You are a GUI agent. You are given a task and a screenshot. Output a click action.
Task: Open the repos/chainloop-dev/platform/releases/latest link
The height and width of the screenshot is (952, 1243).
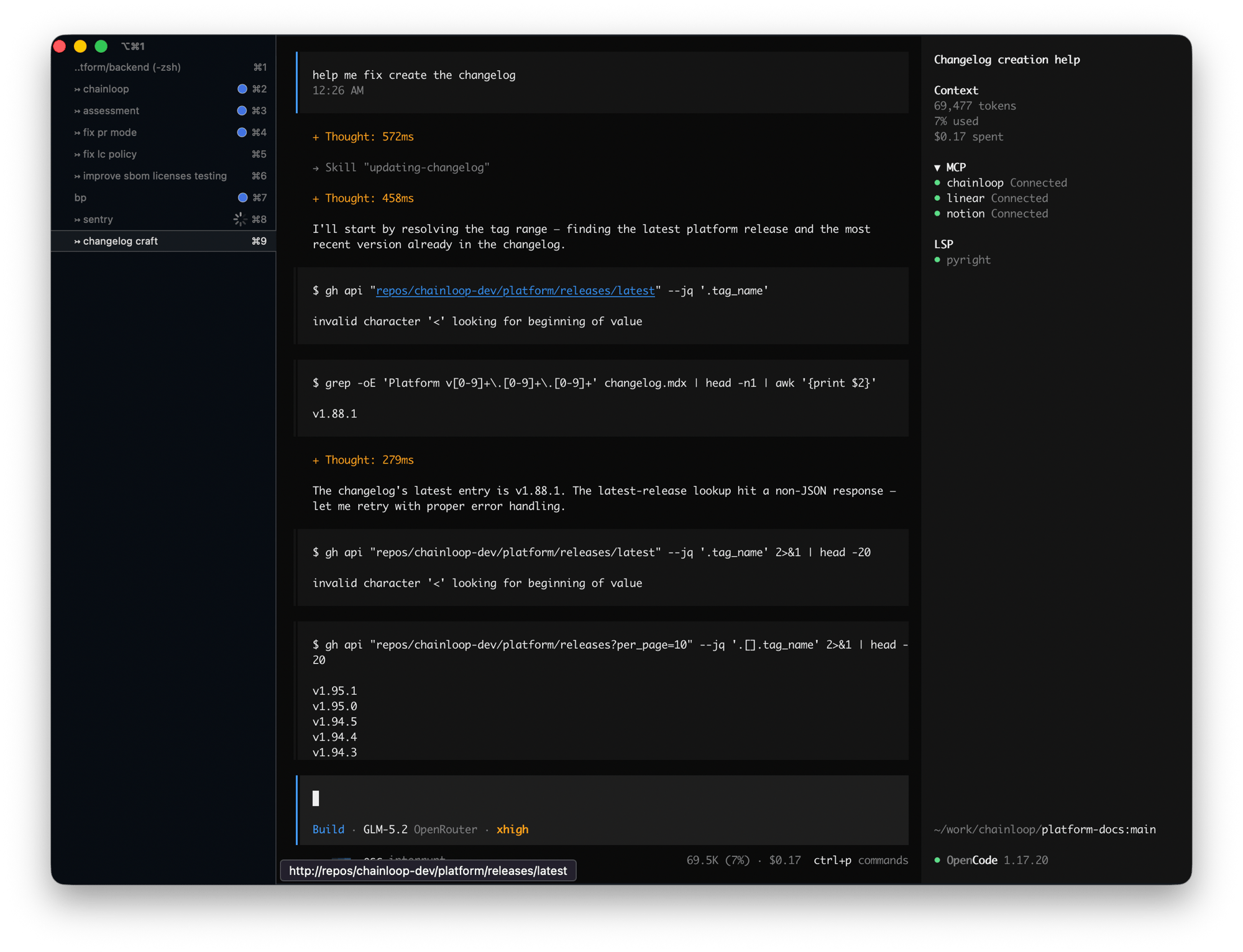click(515, 291)
